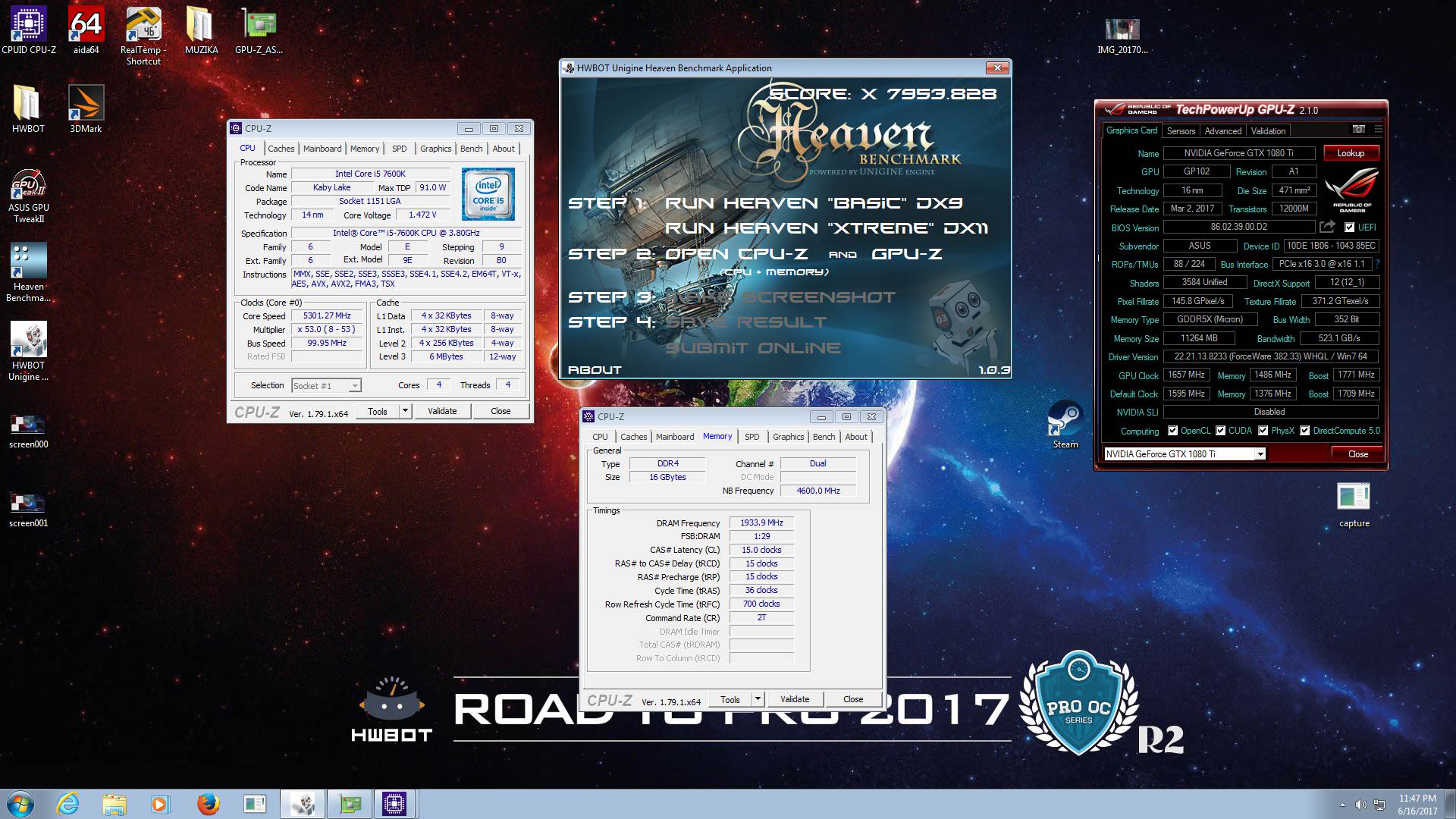Click RUN HEAVEN "BASIC" DX9 option
The width and height of the screenshot is (1456, 819).
coord(814,202)
